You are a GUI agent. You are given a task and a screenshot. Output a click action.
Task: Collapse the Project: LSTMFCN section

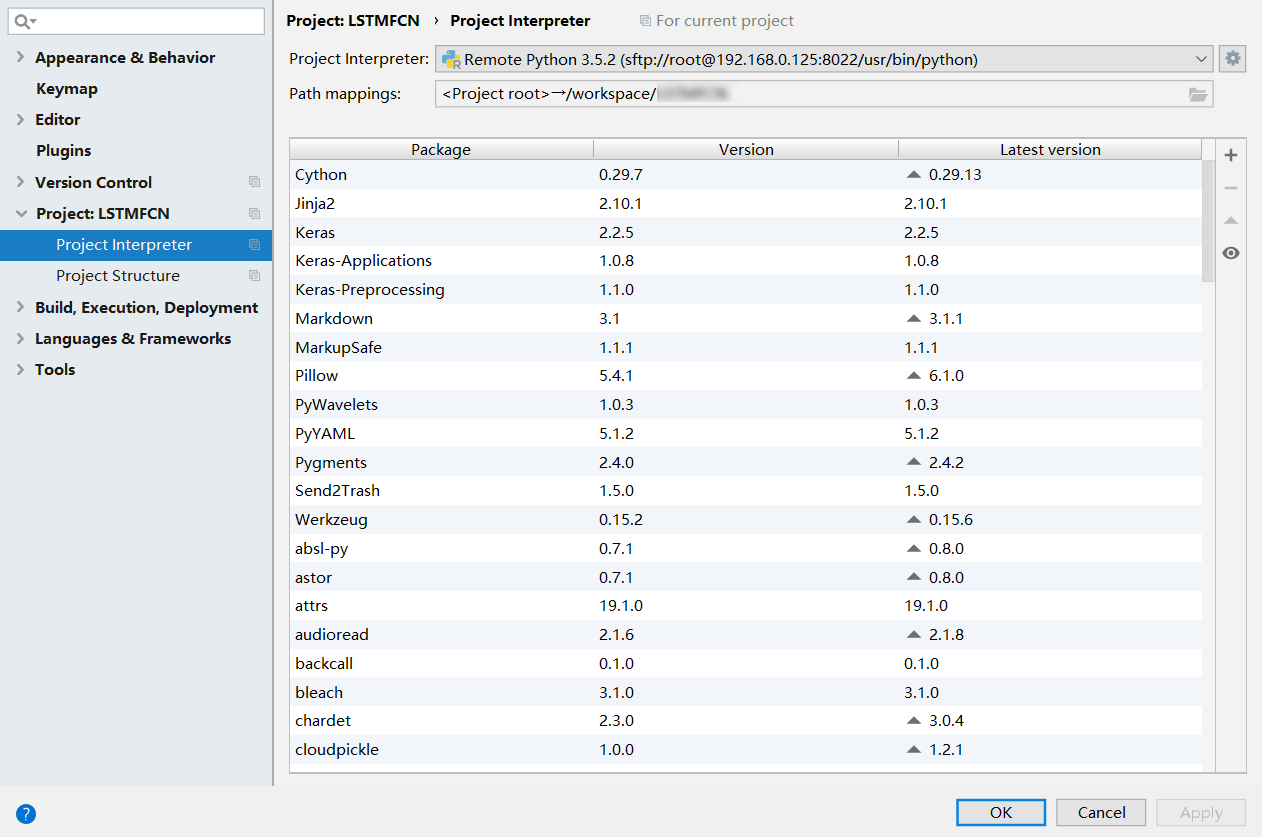click(20, 213)
